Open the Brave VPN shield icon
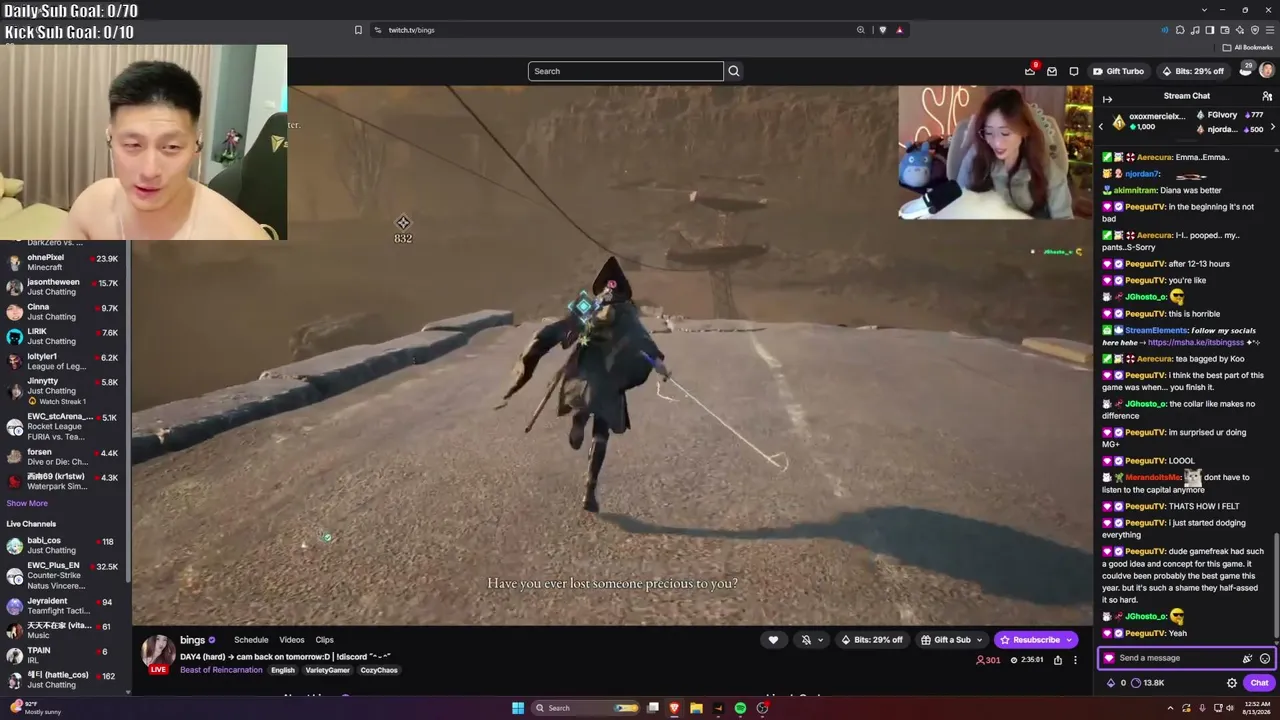This screenshot has height=720, width=1280. pos(1255,30)
